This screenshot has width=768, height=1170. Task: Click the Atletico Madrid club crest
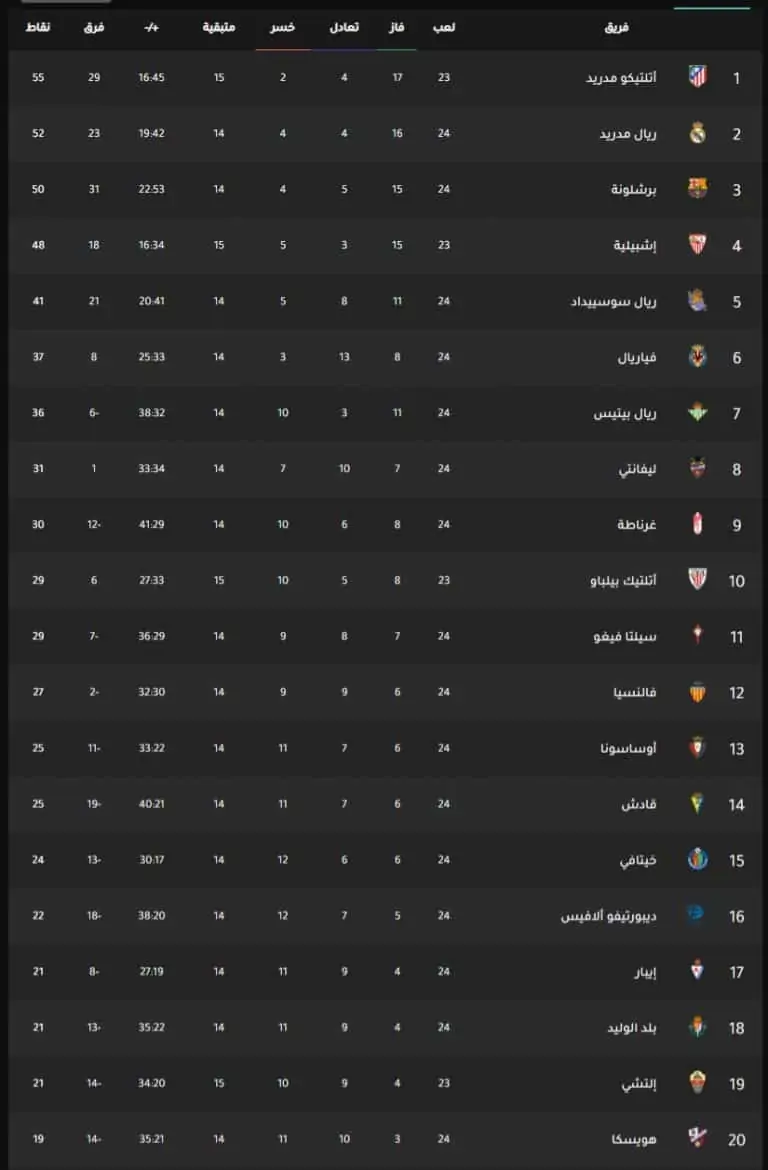click(x=697, y=76)
